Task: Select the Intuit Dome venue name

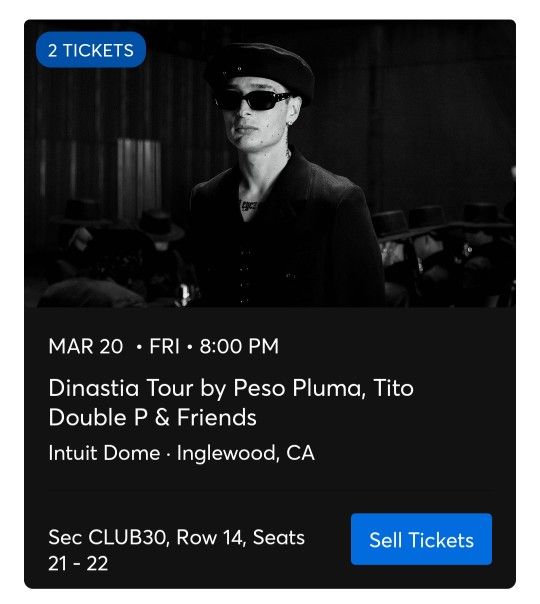Action: click(104, 453)
